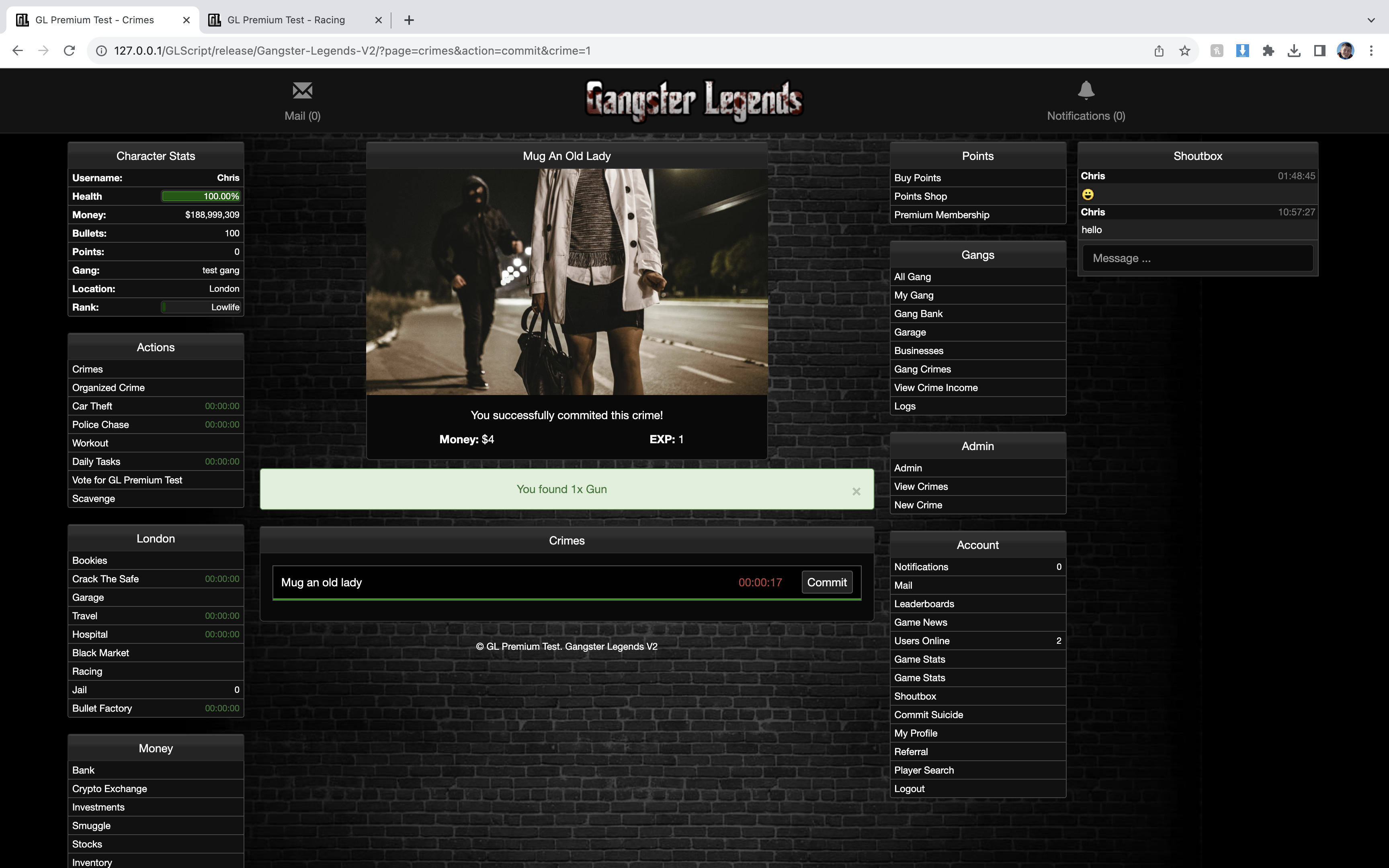Open Chrome downloads tray icon
The height and width of the screenshot is (868, 1389).
coord(1294,51)
